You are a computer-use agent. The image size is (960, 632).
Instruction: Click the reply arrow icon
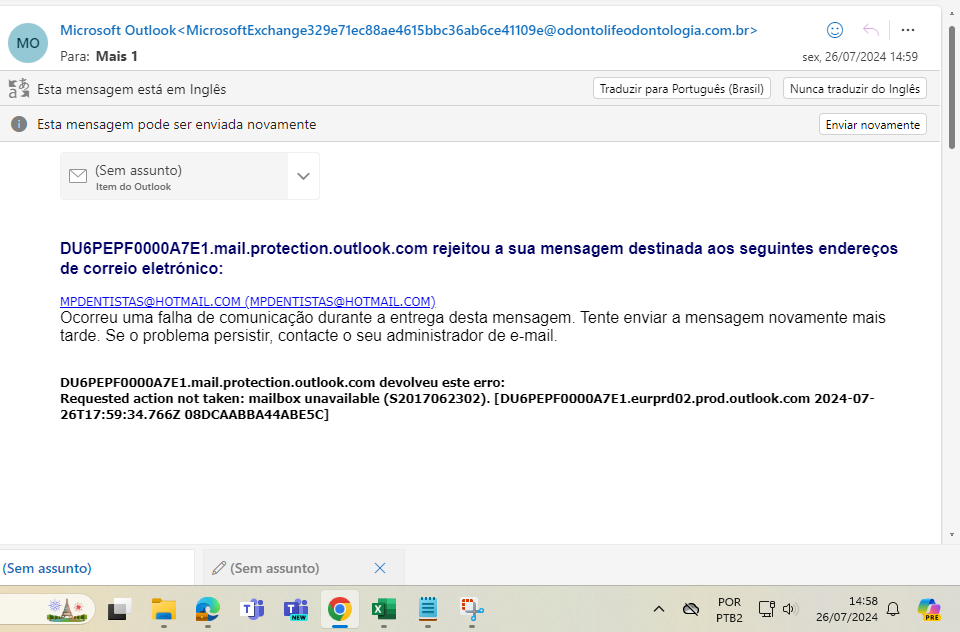871,30
